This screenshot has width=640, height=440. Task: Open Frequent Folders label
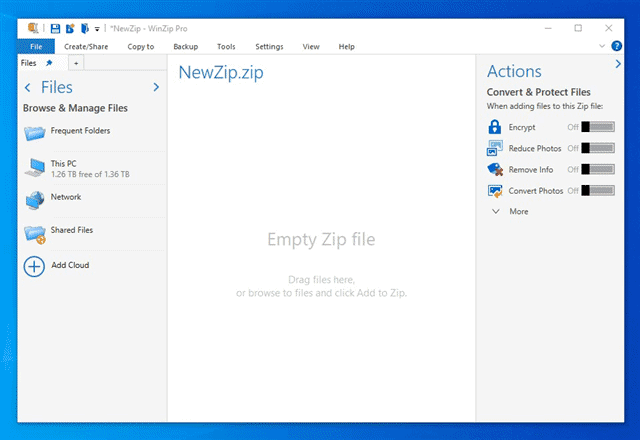[80, 131]
